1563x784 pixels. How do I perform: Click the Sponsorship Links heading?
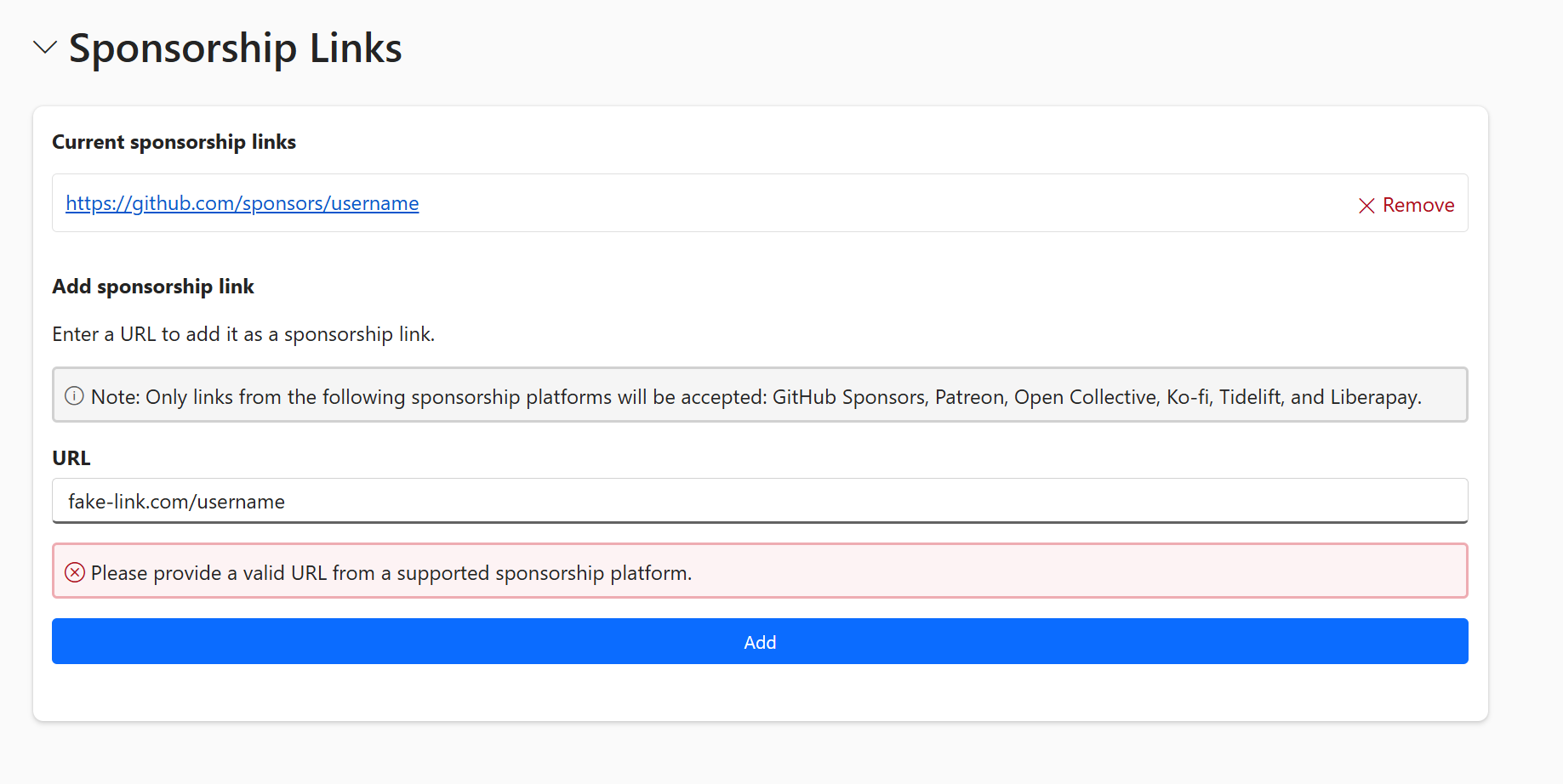pyautogui.click(x=235, y=48)
